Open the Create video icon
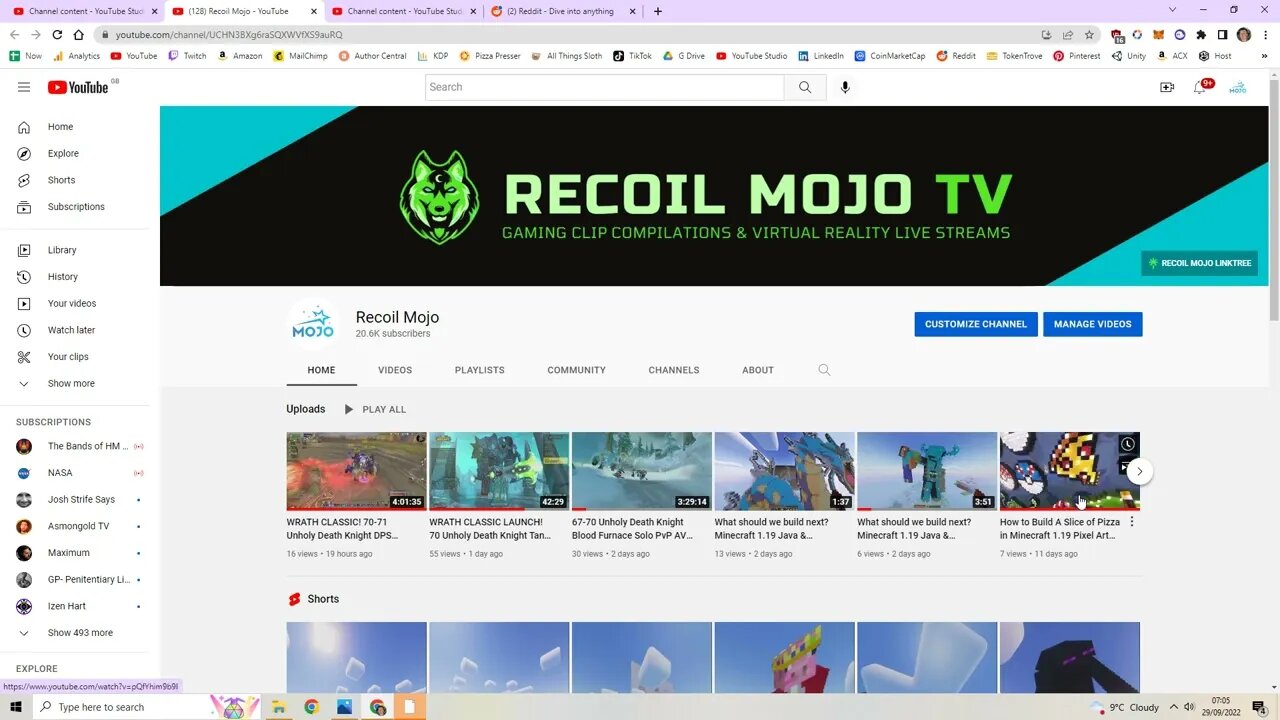Screen dimensions: 1280x720 [1167, 87]
